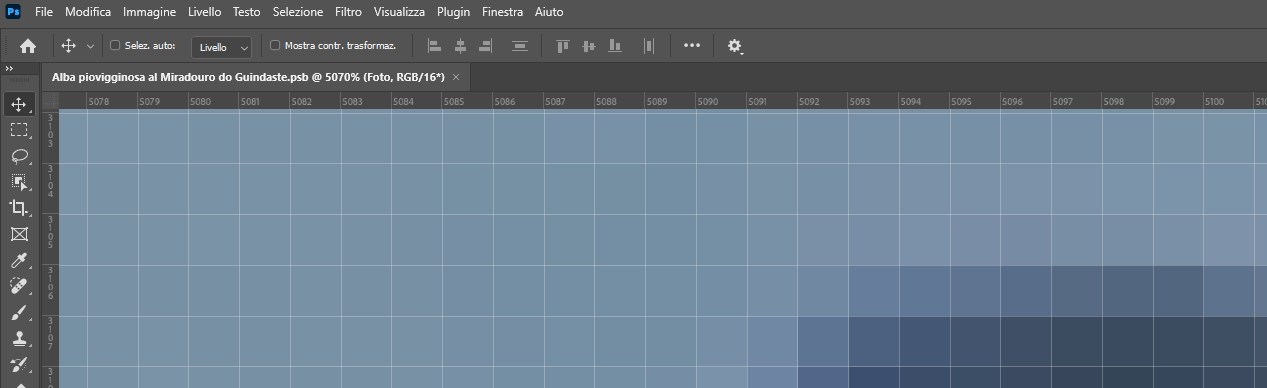Select the Frame tool
This screenshot has width=1267, height=388.
[x=19, y=234]
